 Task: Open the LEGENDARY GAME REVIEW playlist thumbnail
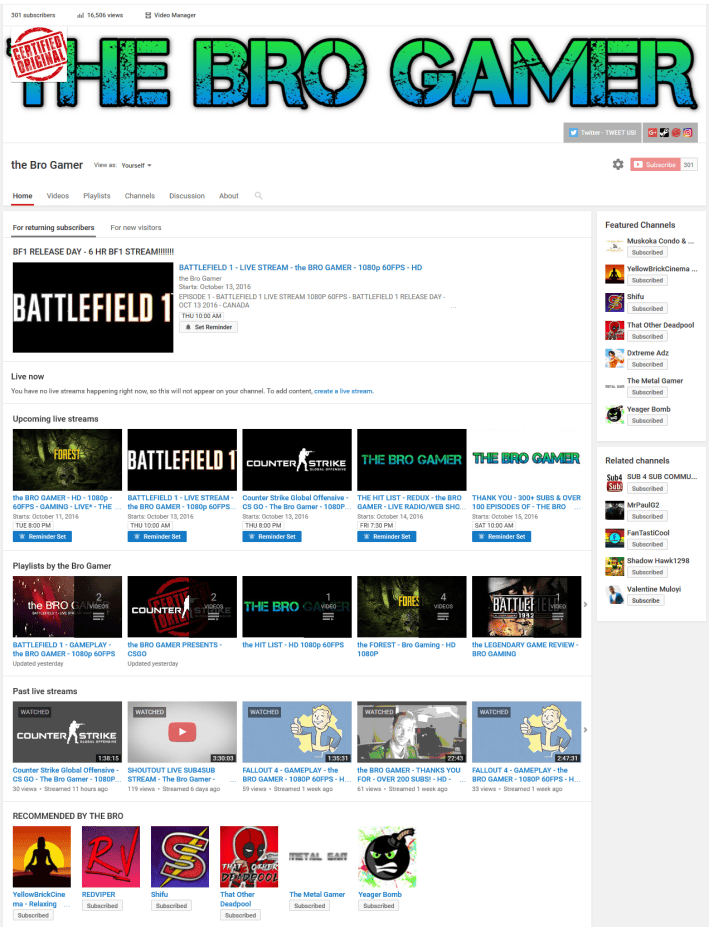[526, 607]
